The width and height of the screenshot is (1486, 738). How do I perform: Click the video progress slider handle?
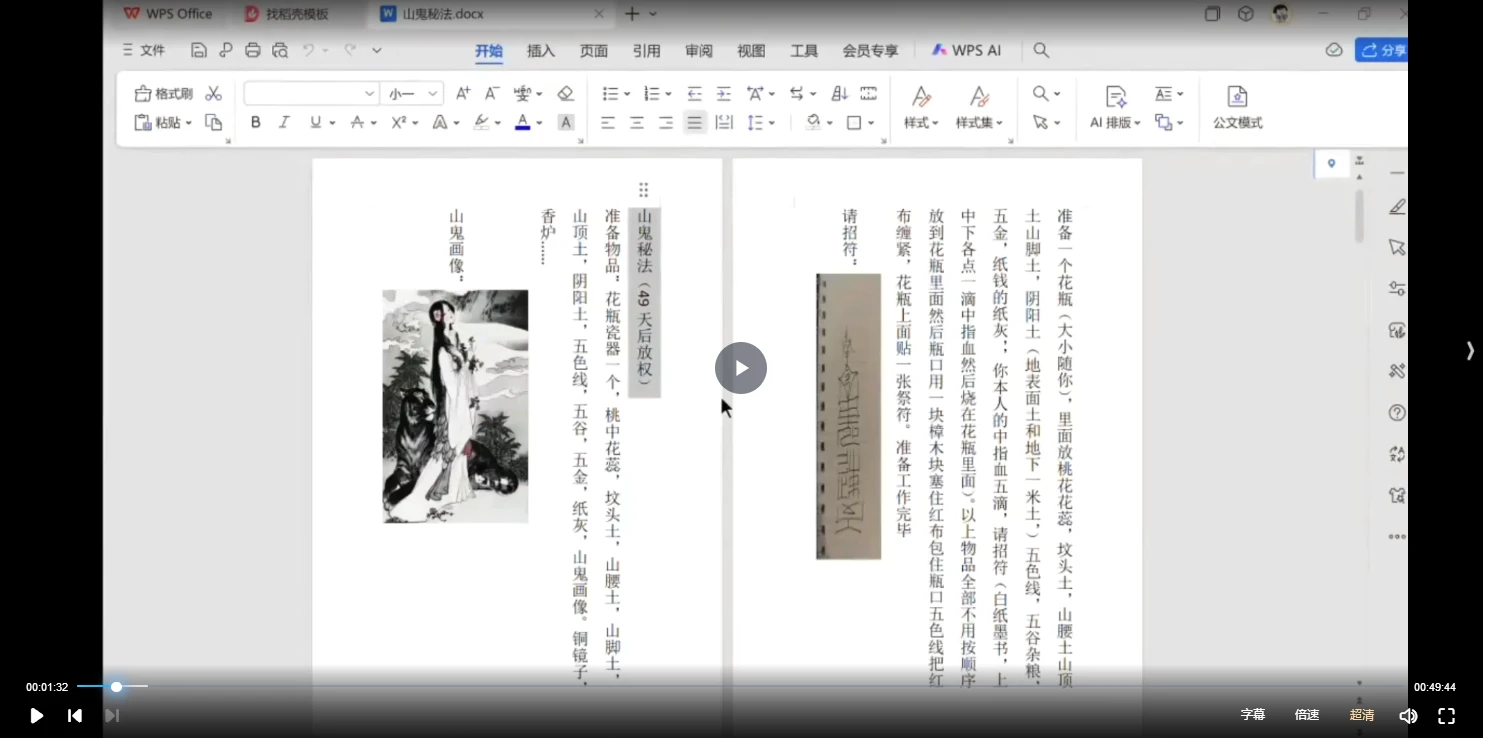pyautogui.click(x=116, y=687)
